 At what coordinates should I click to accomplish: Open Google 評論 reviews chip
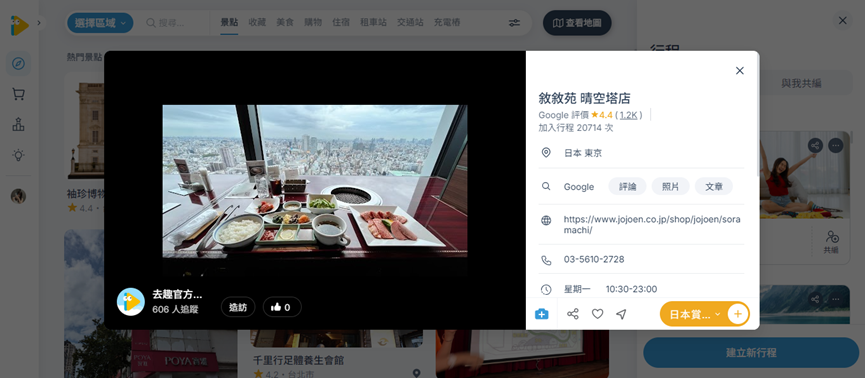point(627,187)
